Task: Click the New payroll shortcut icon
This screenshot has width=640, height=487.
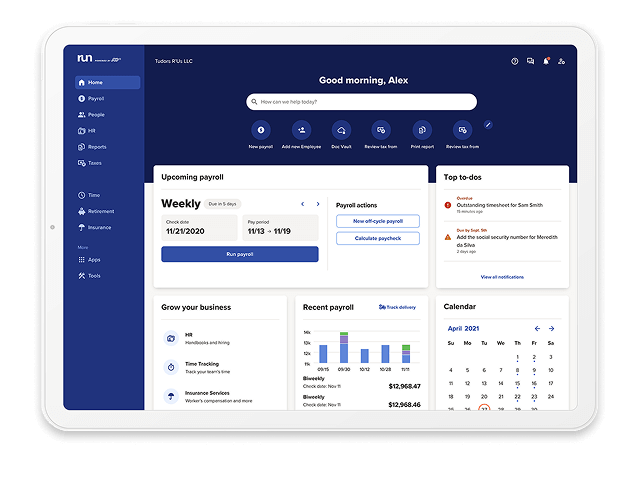Action: 260,130
